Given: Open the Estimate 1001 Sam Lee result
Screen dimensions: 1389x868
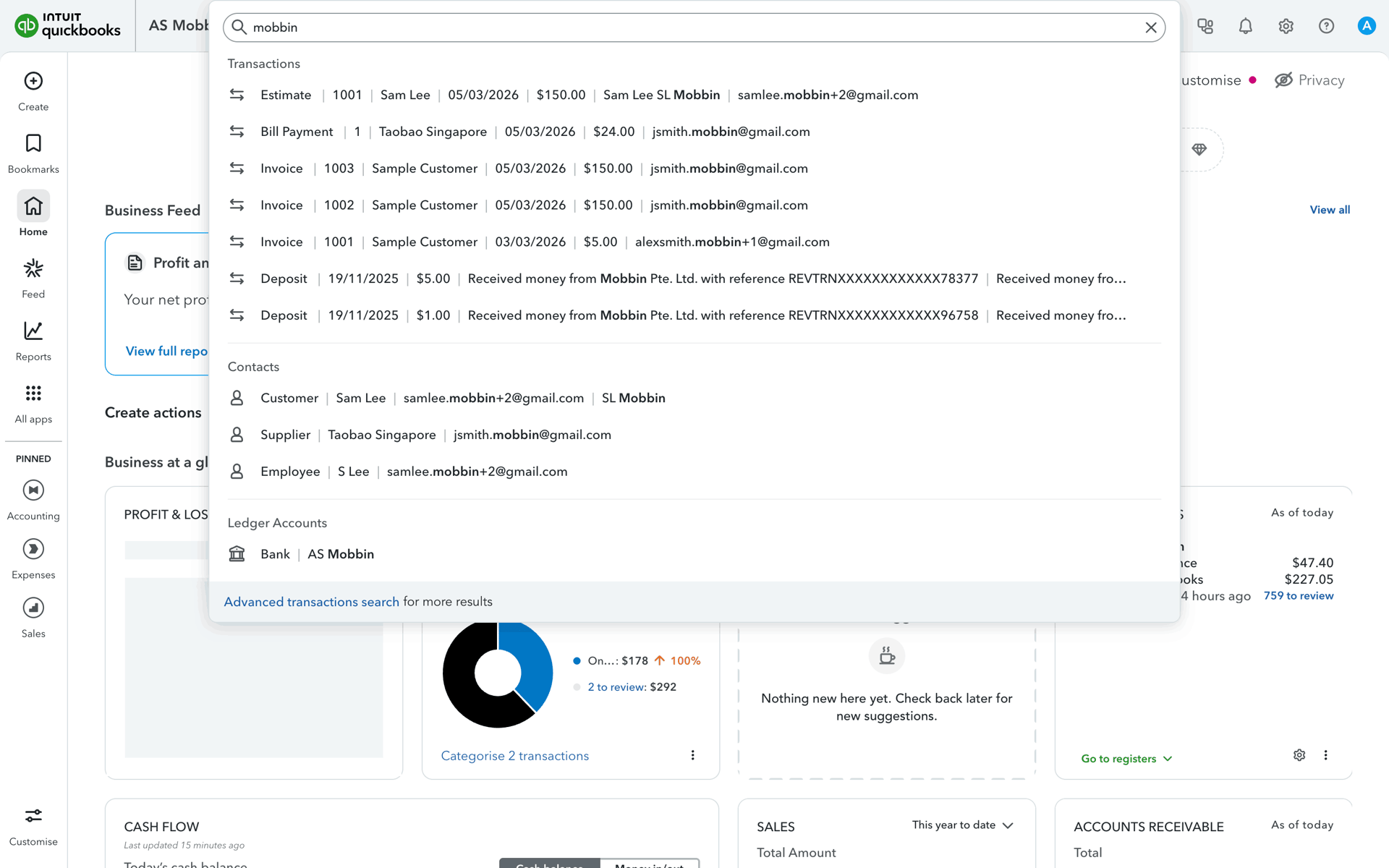Looking at the screenshot, I should point(694,95).
